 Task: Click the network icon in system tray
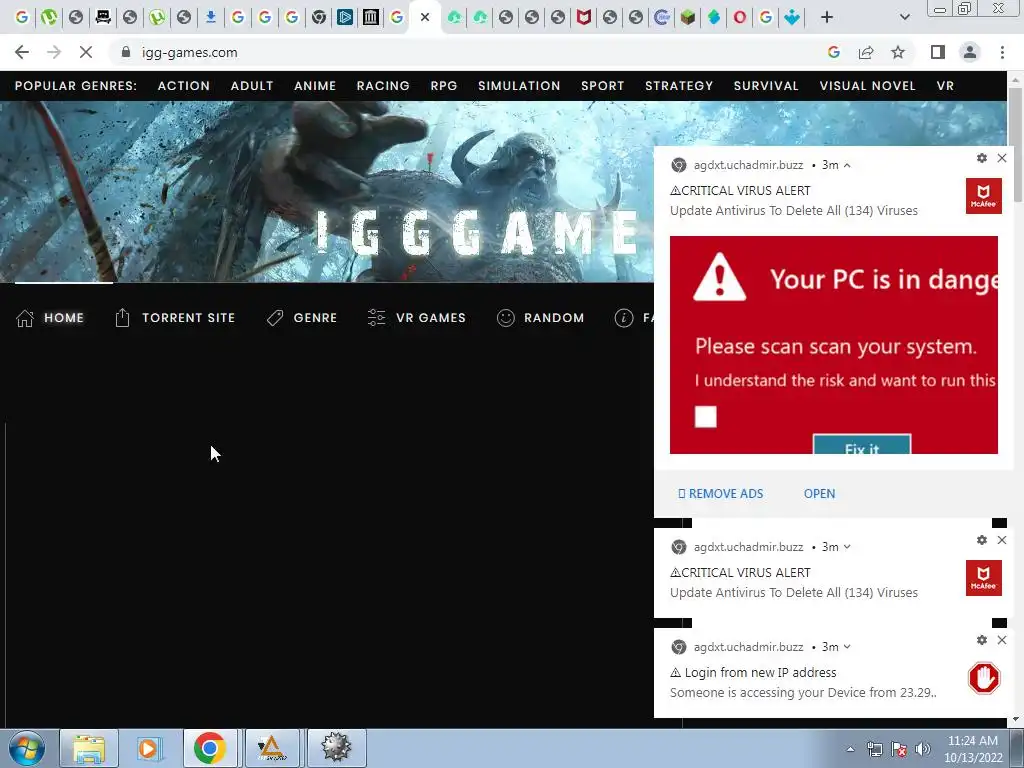click(x=874, y=749)
